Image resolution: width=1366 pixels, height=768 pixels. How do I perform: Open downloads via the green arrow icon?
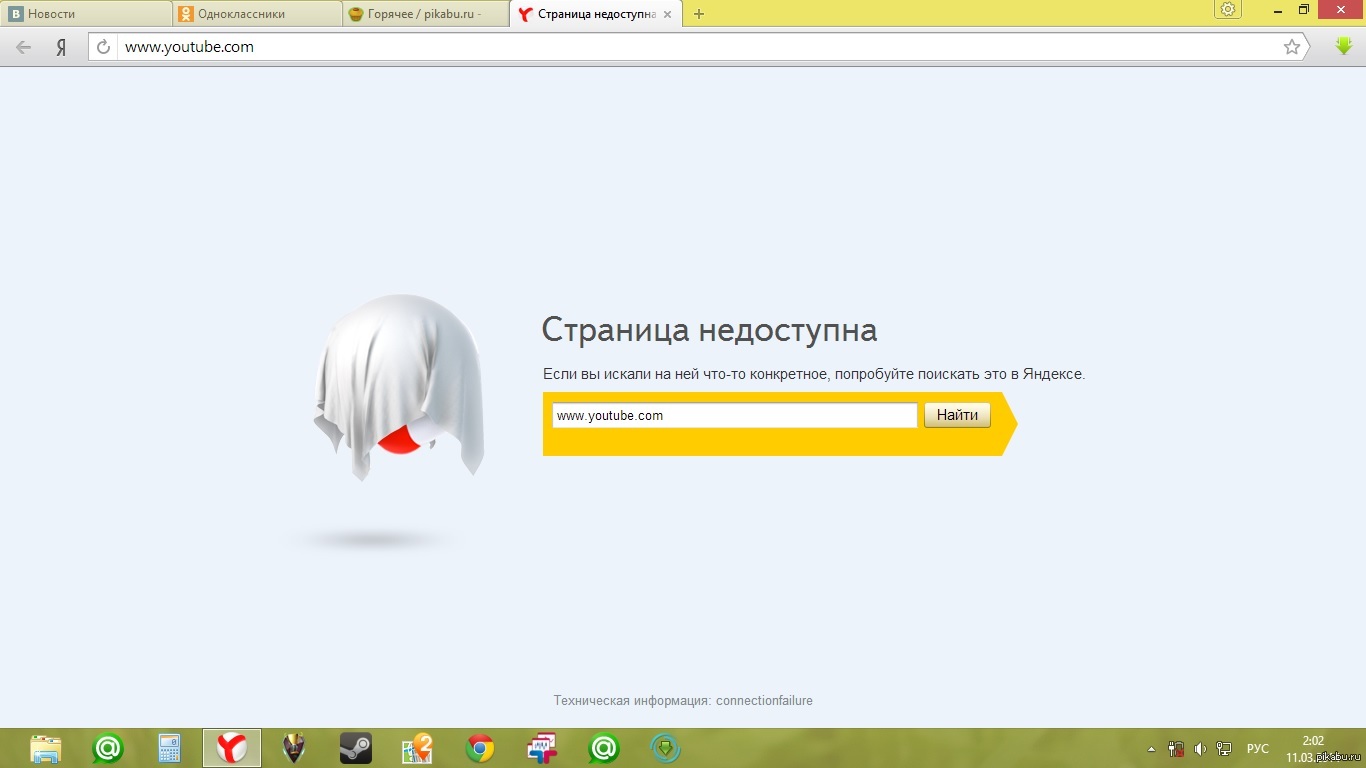pyautogui.click(x=1345, y=46)
